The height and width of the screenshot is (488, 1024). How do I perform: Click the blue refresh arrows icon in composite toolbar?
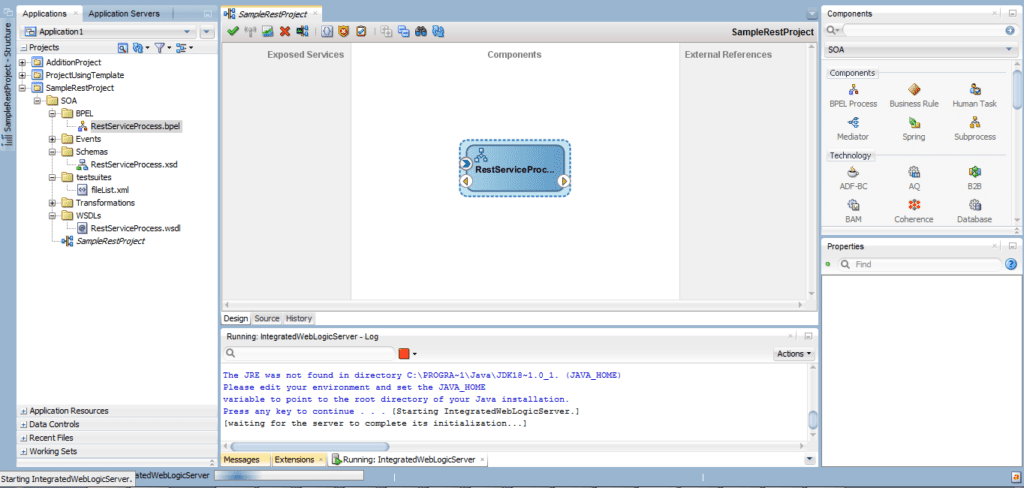(x=438, y=31)
